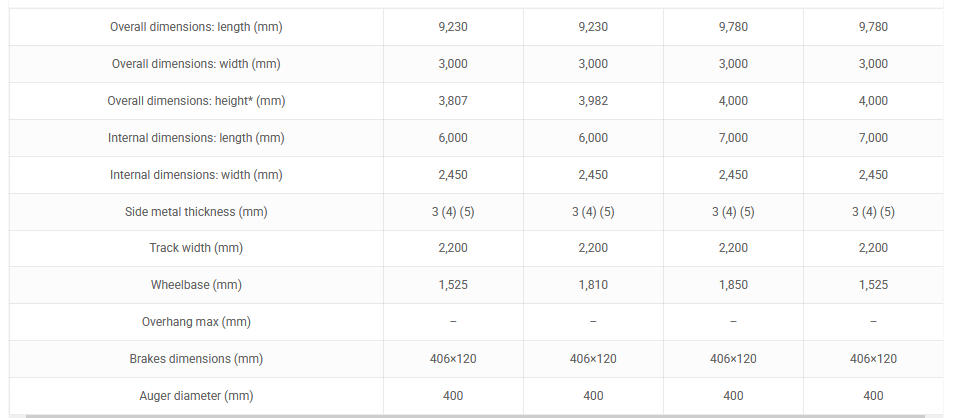Select the "Auger diameter (mm)" row label
Screen dimensions: 956x418
pyautogui.click(x=196, y=396)
